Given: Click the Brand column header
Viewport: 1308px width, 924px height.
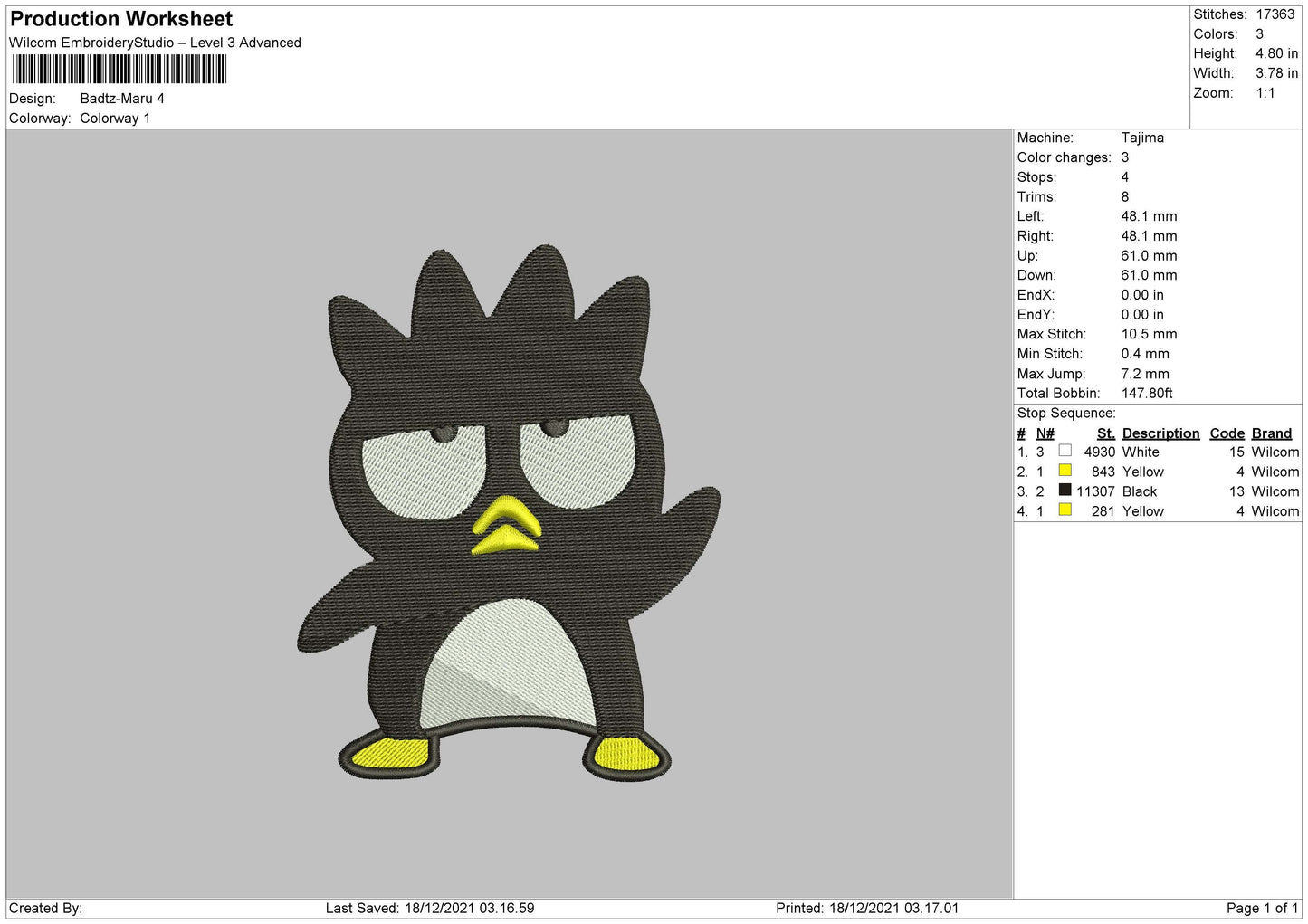Looking at the screenshot, I should [1271, 433].
